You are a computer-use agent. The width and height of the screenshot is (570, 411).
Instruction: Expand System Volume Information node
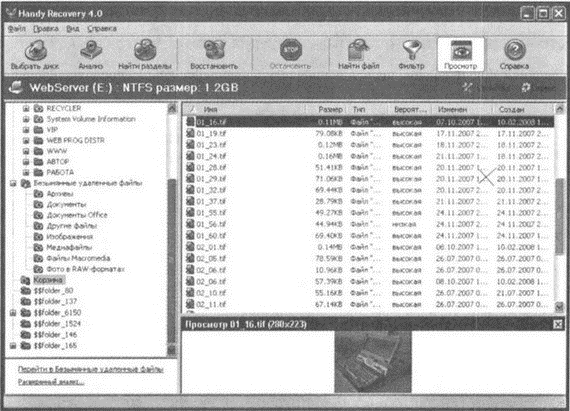[x=26, y=119]
